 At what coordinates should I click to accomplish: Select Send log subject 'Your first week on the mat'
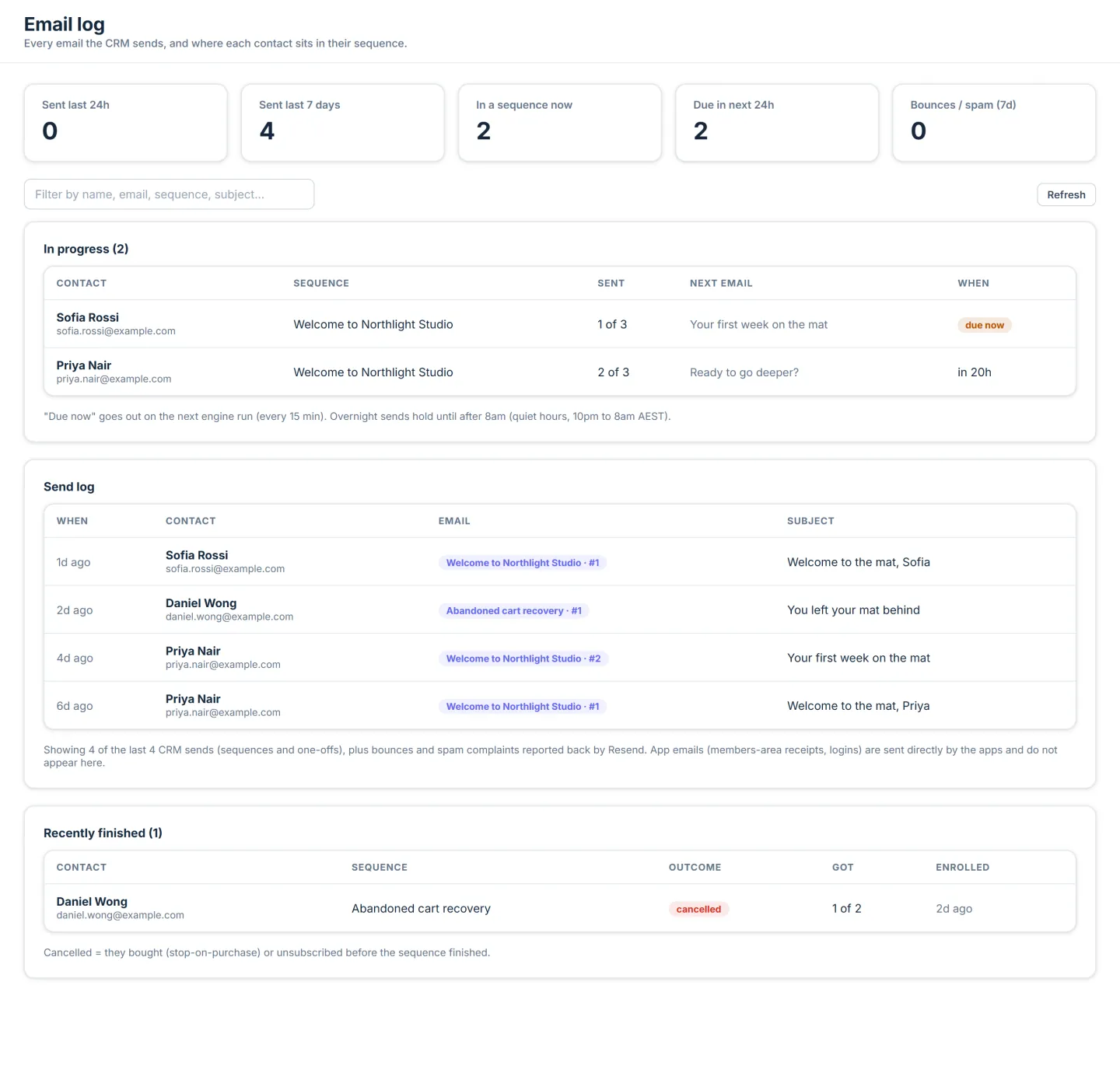tap(858, 658)
